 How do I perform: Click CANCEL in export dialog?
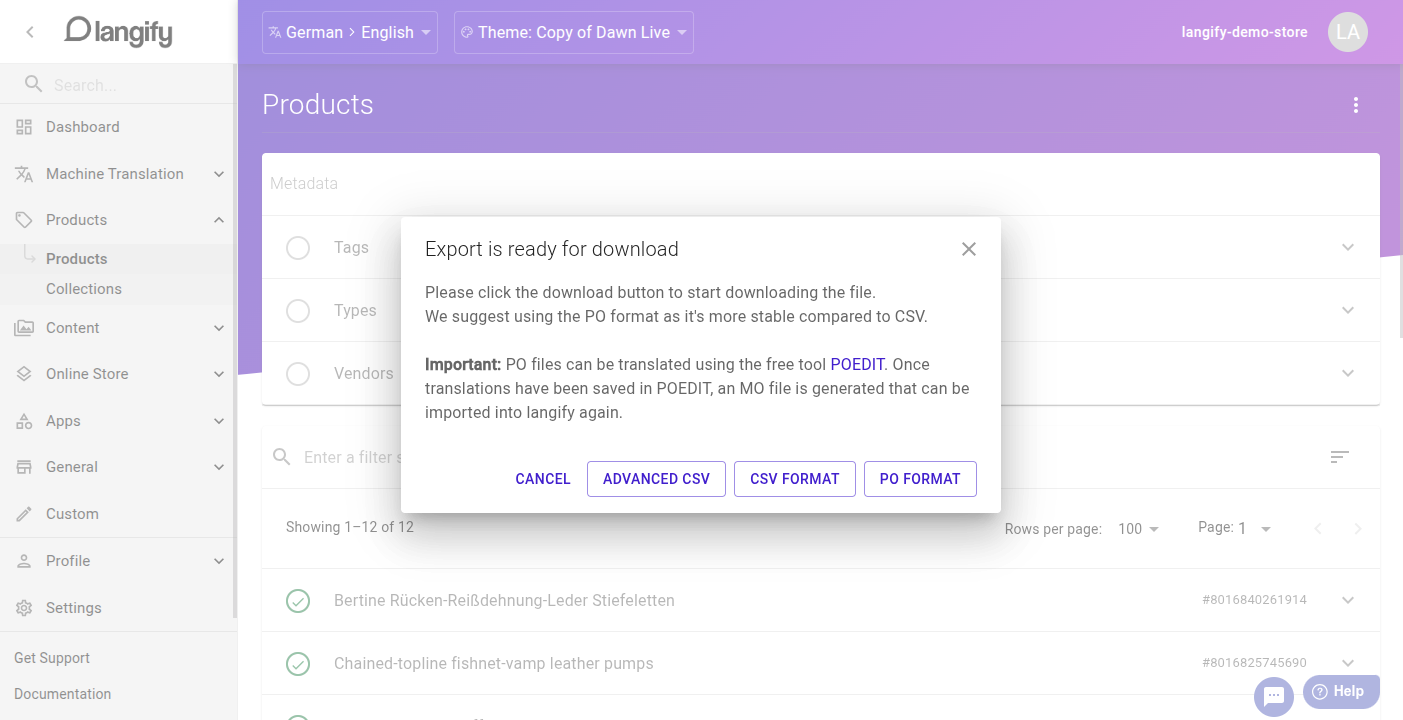click(543, 479)
